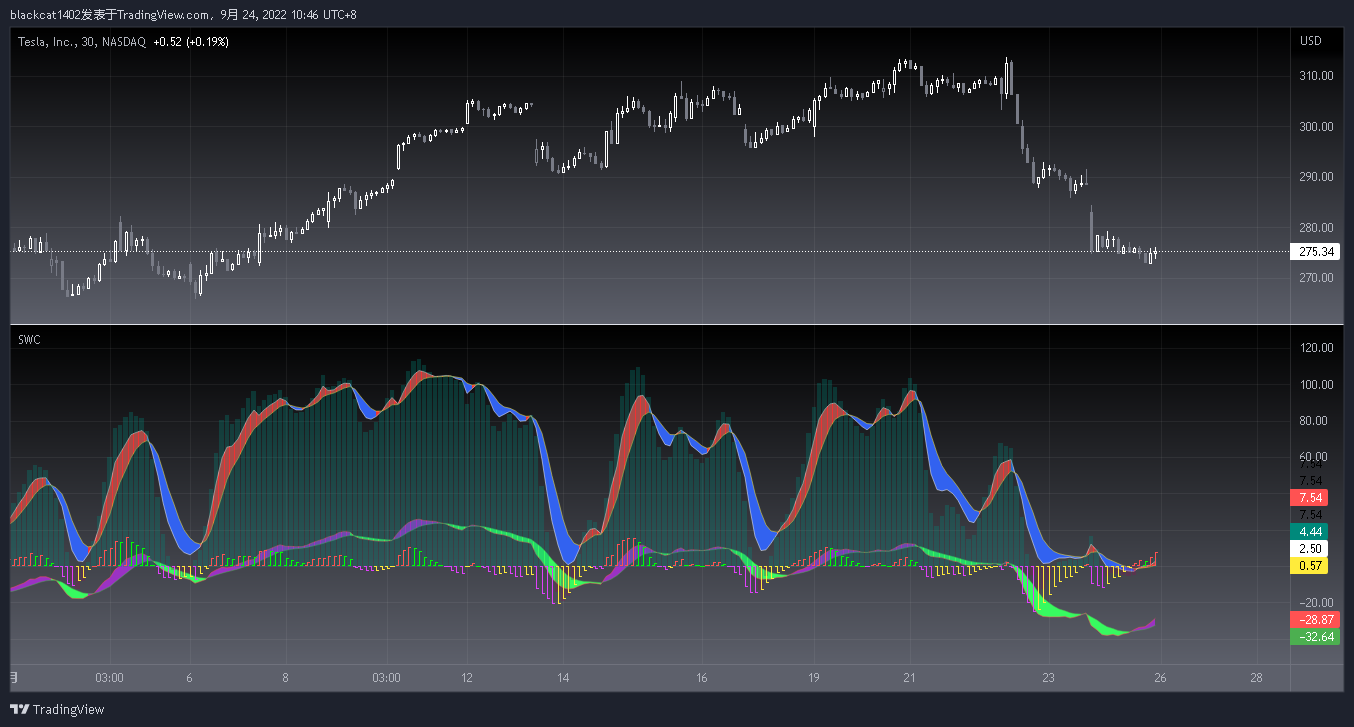Viewport: 1354px width, 727px height.
Task: Click date 12 on time axis
Action: pos(466,678)
